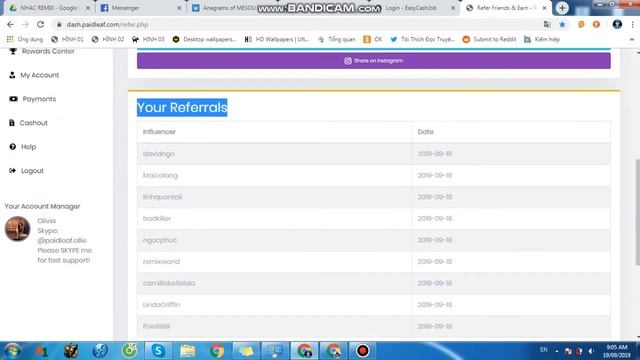Click the Help question-mark icon
640x360 pixels.
click(13, 147)
